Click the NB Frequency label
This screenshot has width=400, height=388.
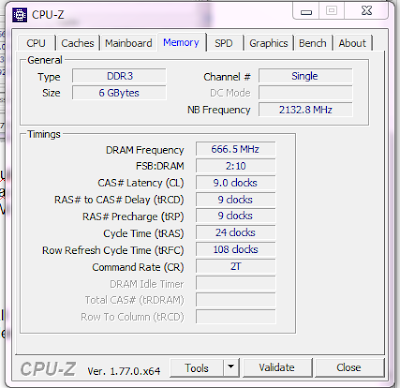pos(219,110)
